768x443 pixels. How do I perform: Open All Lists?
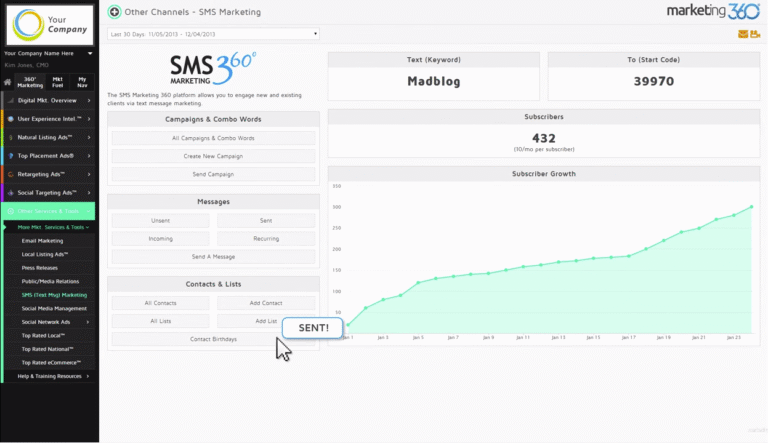[160, 321]
